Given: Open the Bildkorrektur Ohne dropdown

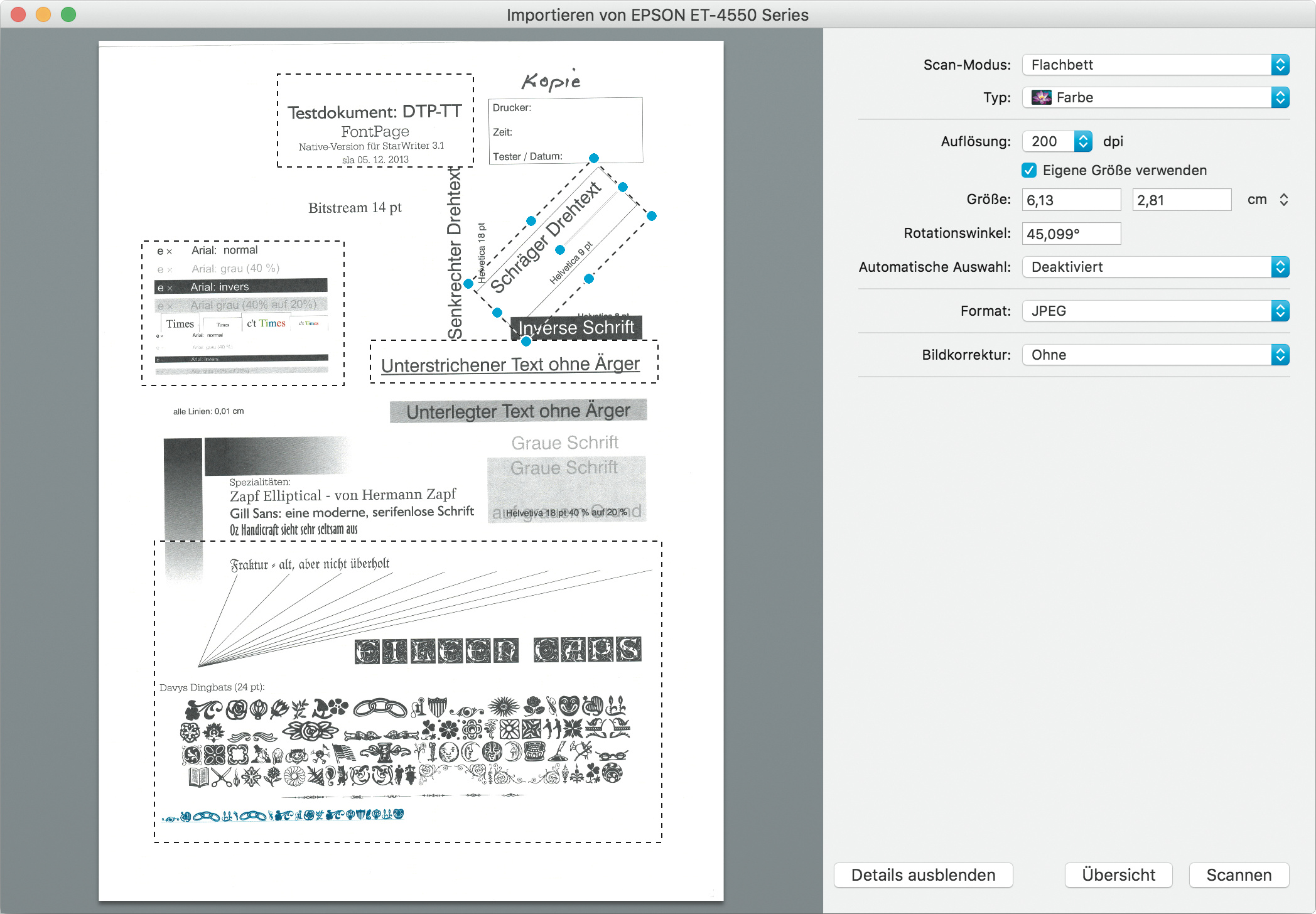Looking at the screenshot, I should (1155, 355).
